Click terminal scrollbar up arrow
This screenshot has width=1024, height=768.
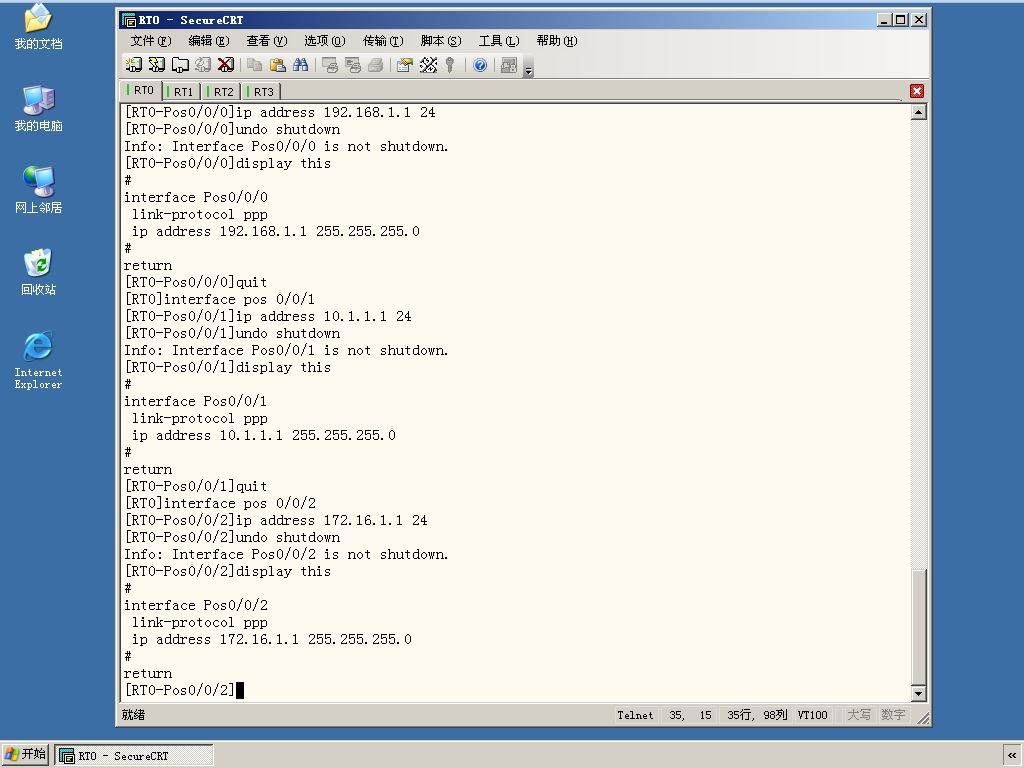tap(918, 112)
